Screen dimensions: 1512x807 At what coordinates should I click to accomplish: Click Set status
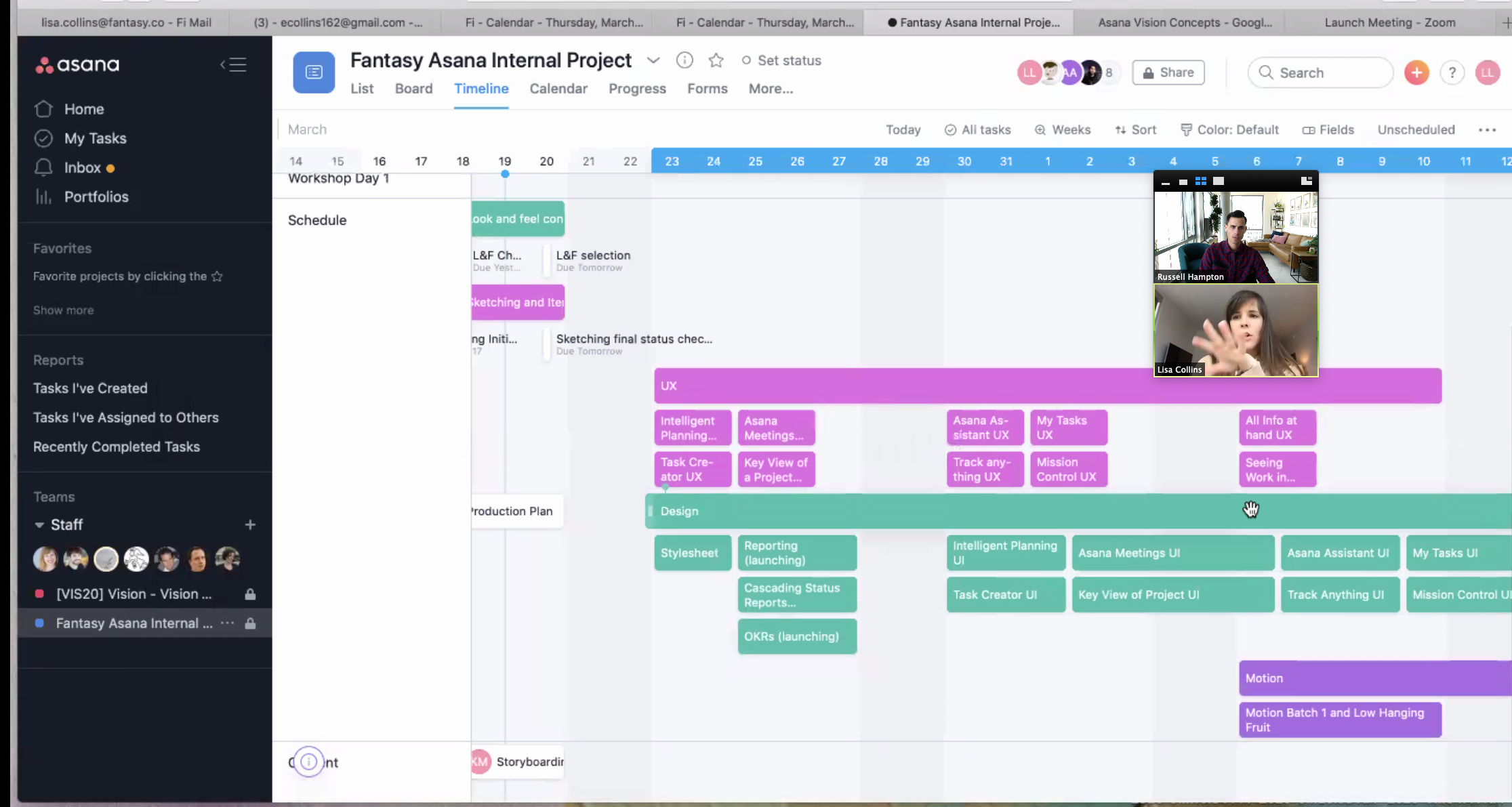point(781,60)
